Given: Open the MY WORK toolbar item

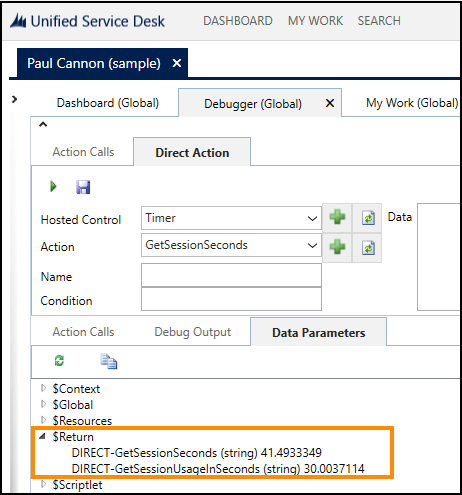Looking at the screenshot, I should pyautogui.click(x=315, y=21).
